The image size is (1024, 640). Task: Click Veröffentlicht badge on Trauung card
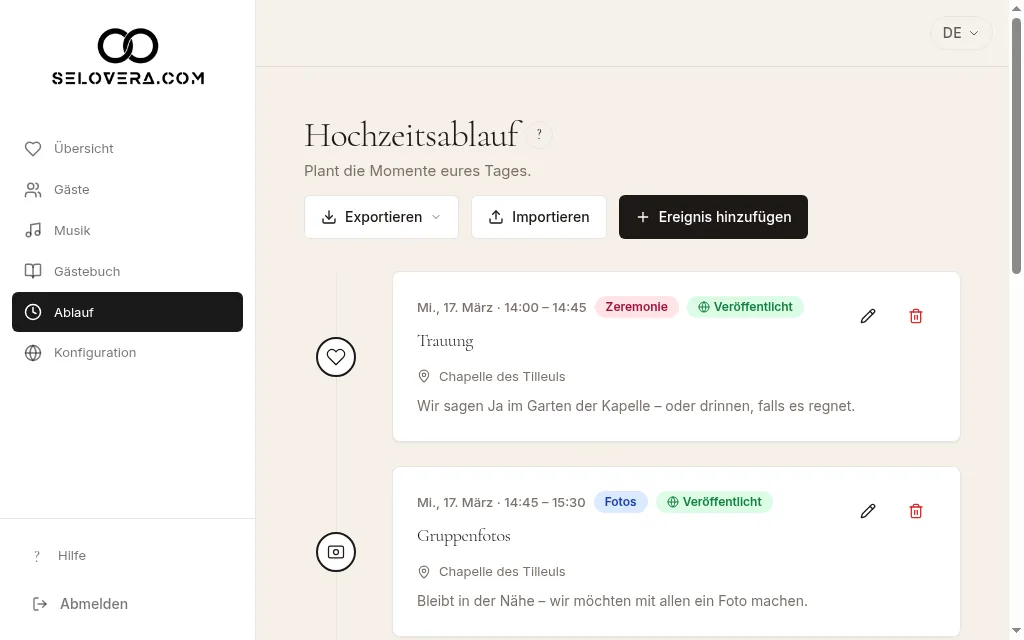click(745, 307)
